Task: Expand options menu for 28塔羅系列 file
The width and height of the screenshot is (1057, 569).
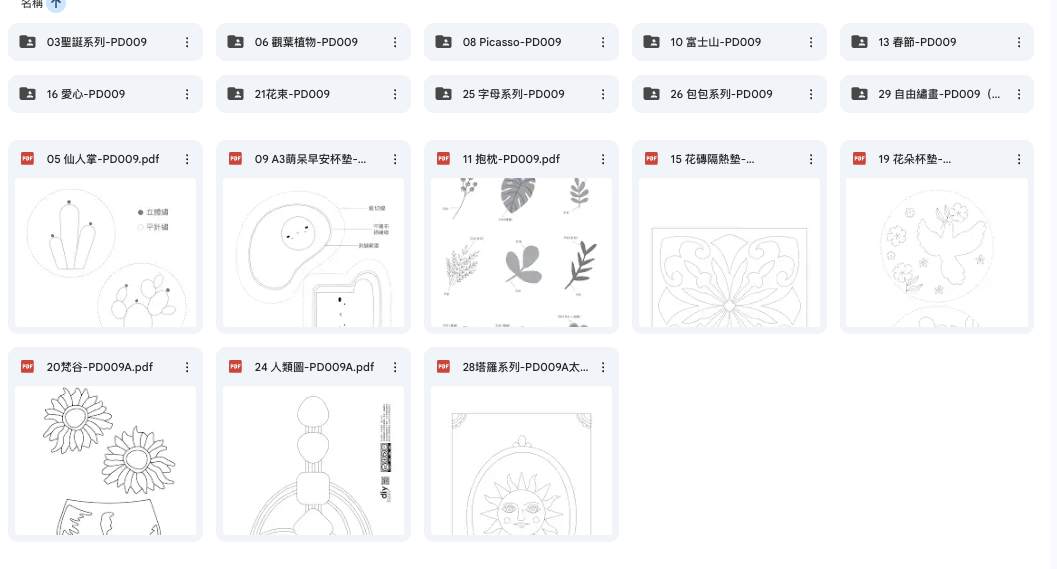Action: tap(603, 367)
